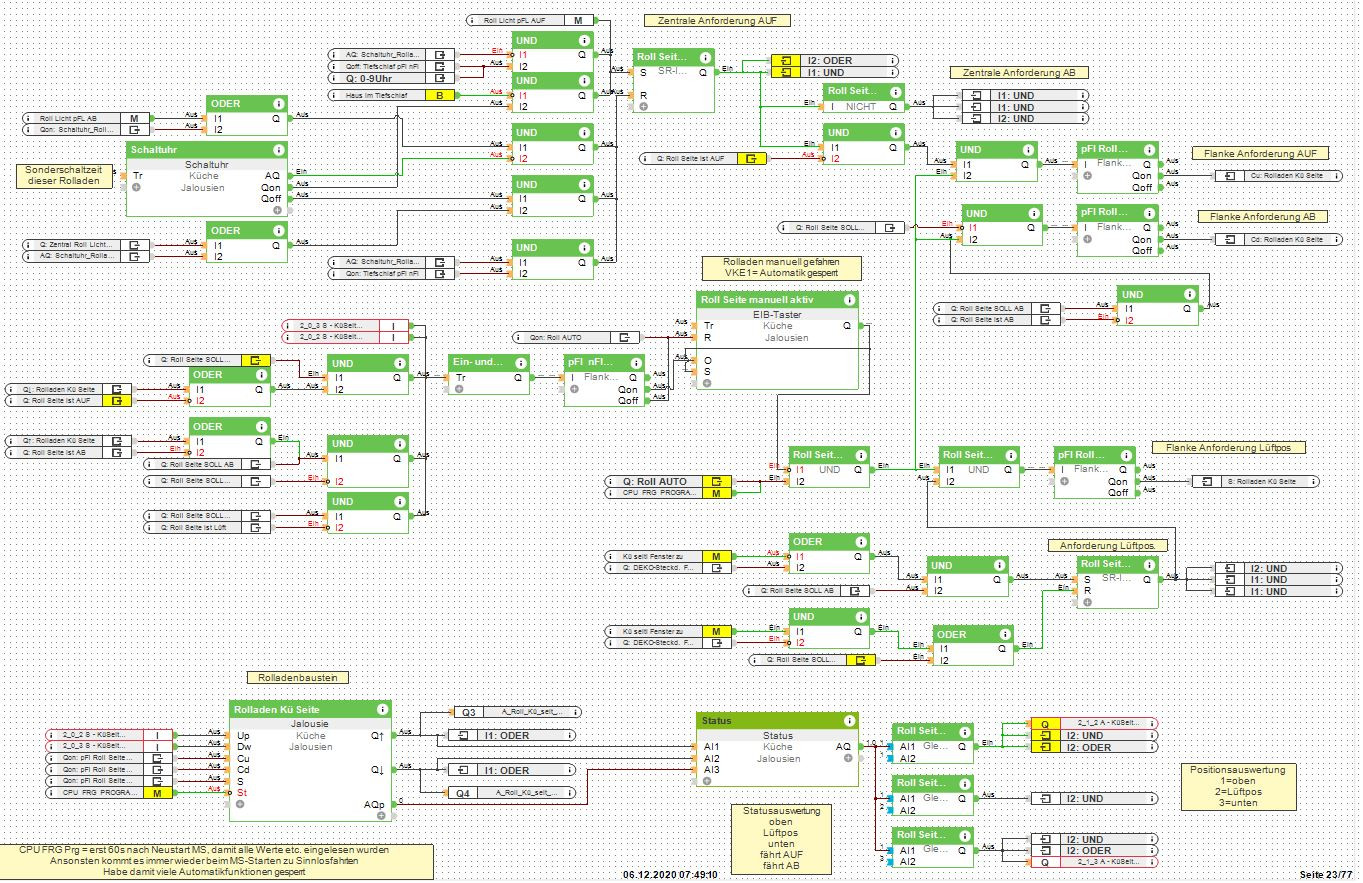Click reference icon on S: Rolladen Kü Seite output
Image resolution: width=1363 pixels, height=883 pixels.
tap(1205, 481)
